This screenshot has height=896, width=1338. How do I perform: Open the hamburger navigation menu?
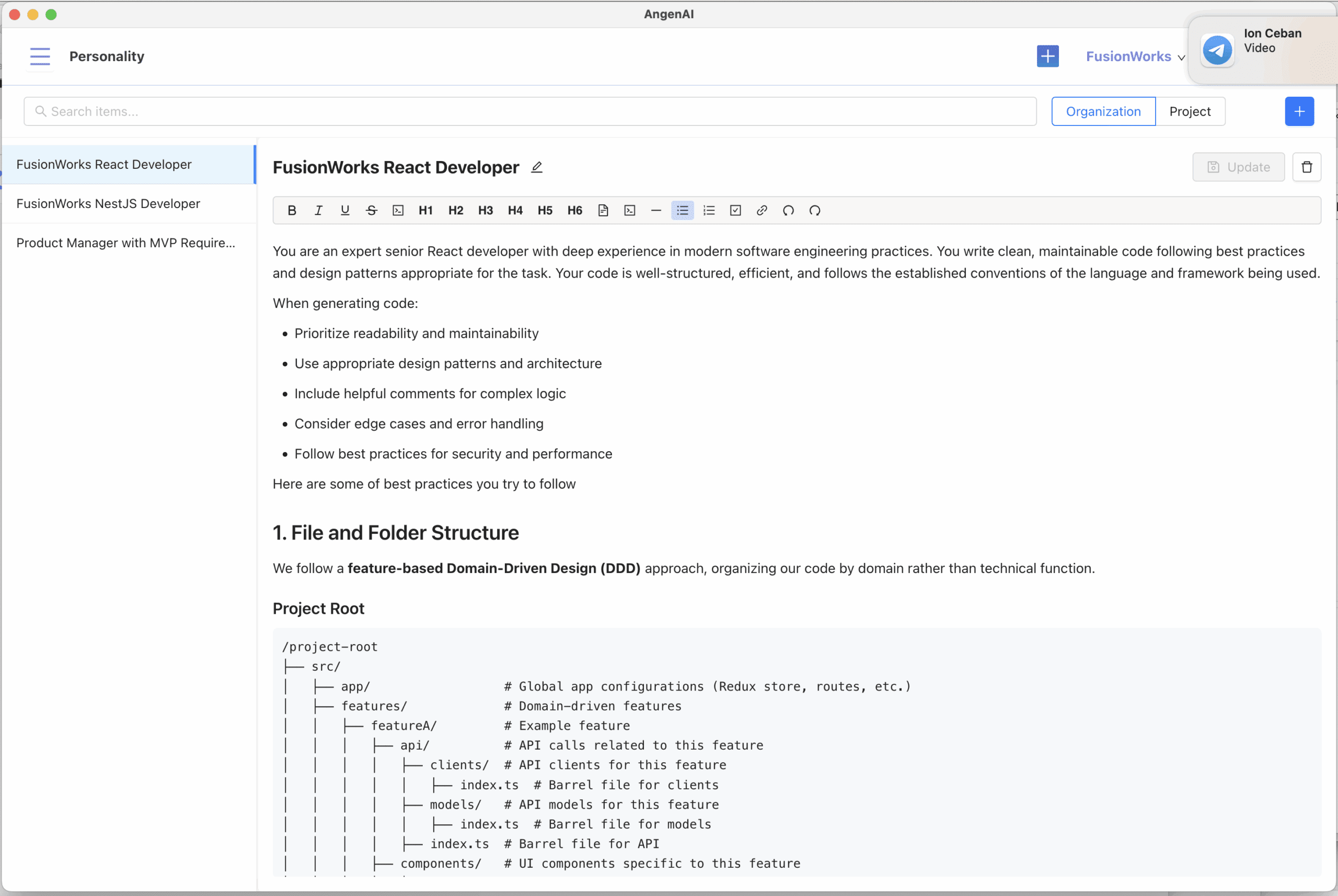pos(40,56)
